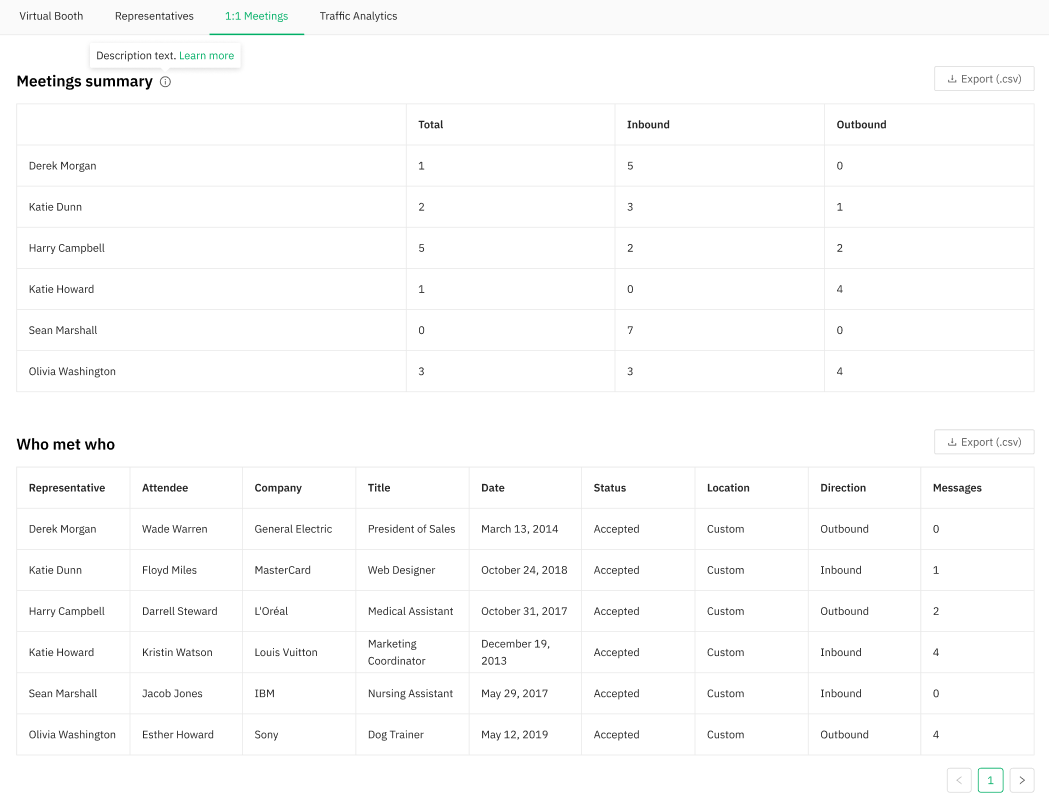The image size is (1049, 800).
Task: Select Olivia Washington in Meetings summary
Action: click(72, 371)
